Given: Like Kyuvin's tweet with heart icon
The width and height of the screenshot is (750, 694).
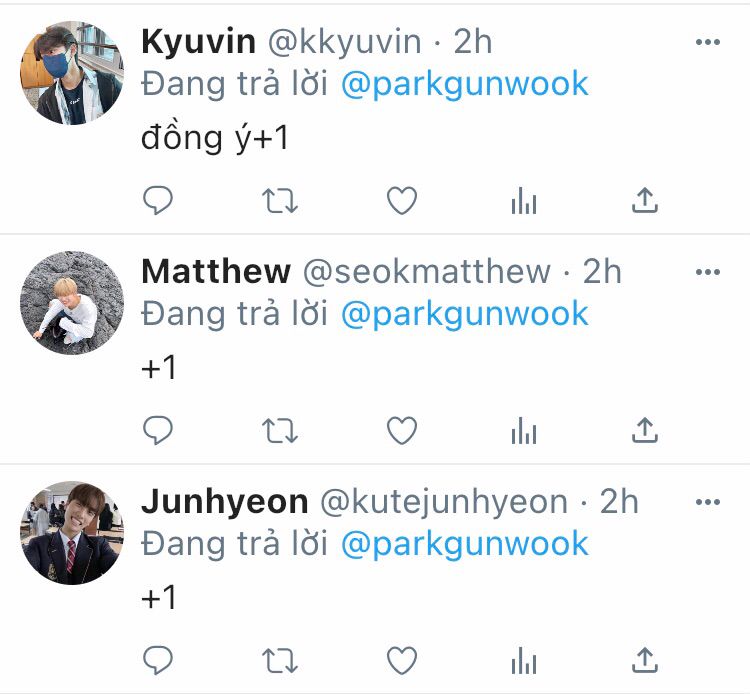Looking at the screenshot, I should [x=402, y=200].
